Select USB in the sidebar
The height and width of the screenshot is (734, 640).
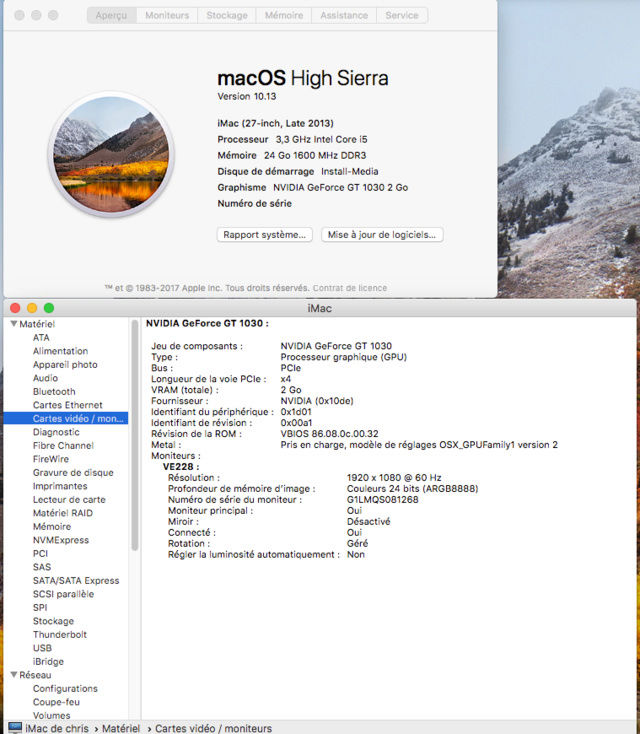(x=43, y=648)
